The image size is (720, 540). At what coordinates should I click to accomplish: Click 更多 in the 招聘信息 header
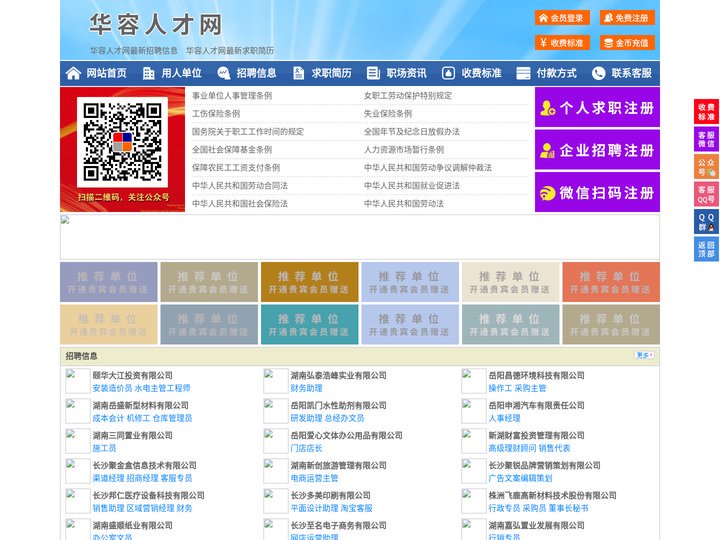(x=644, y=355)
